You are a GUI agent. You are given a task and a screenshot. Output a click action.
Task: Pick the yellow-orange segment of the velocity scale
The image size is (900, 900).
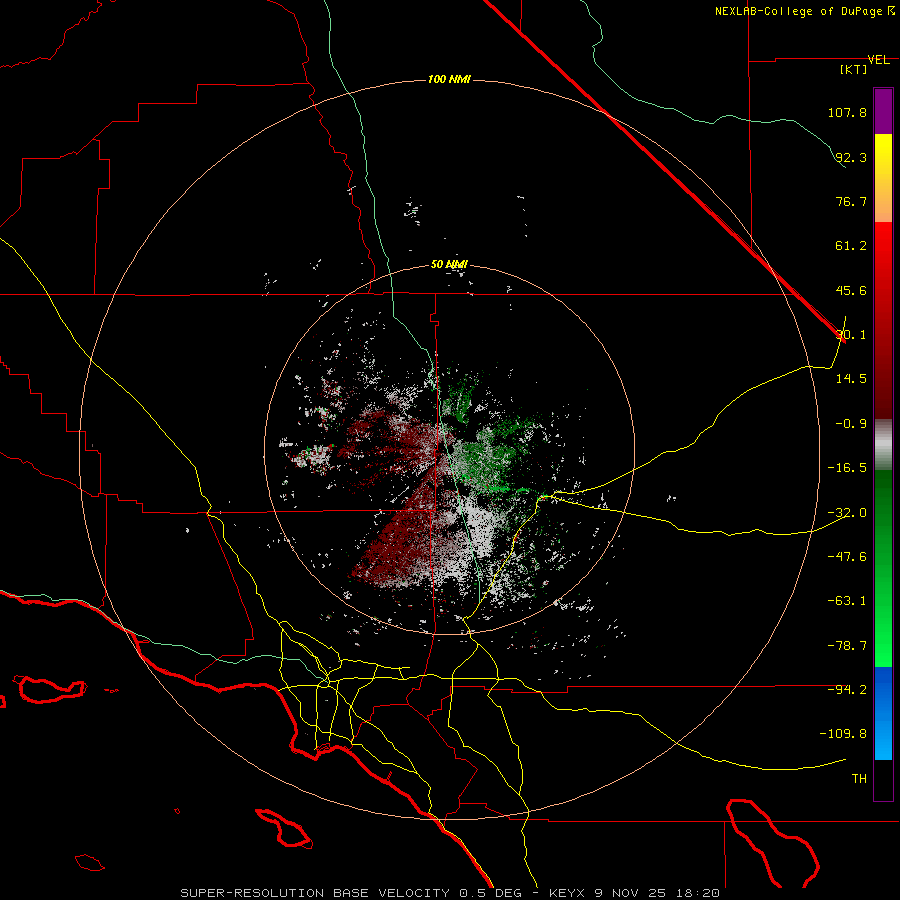883,178
